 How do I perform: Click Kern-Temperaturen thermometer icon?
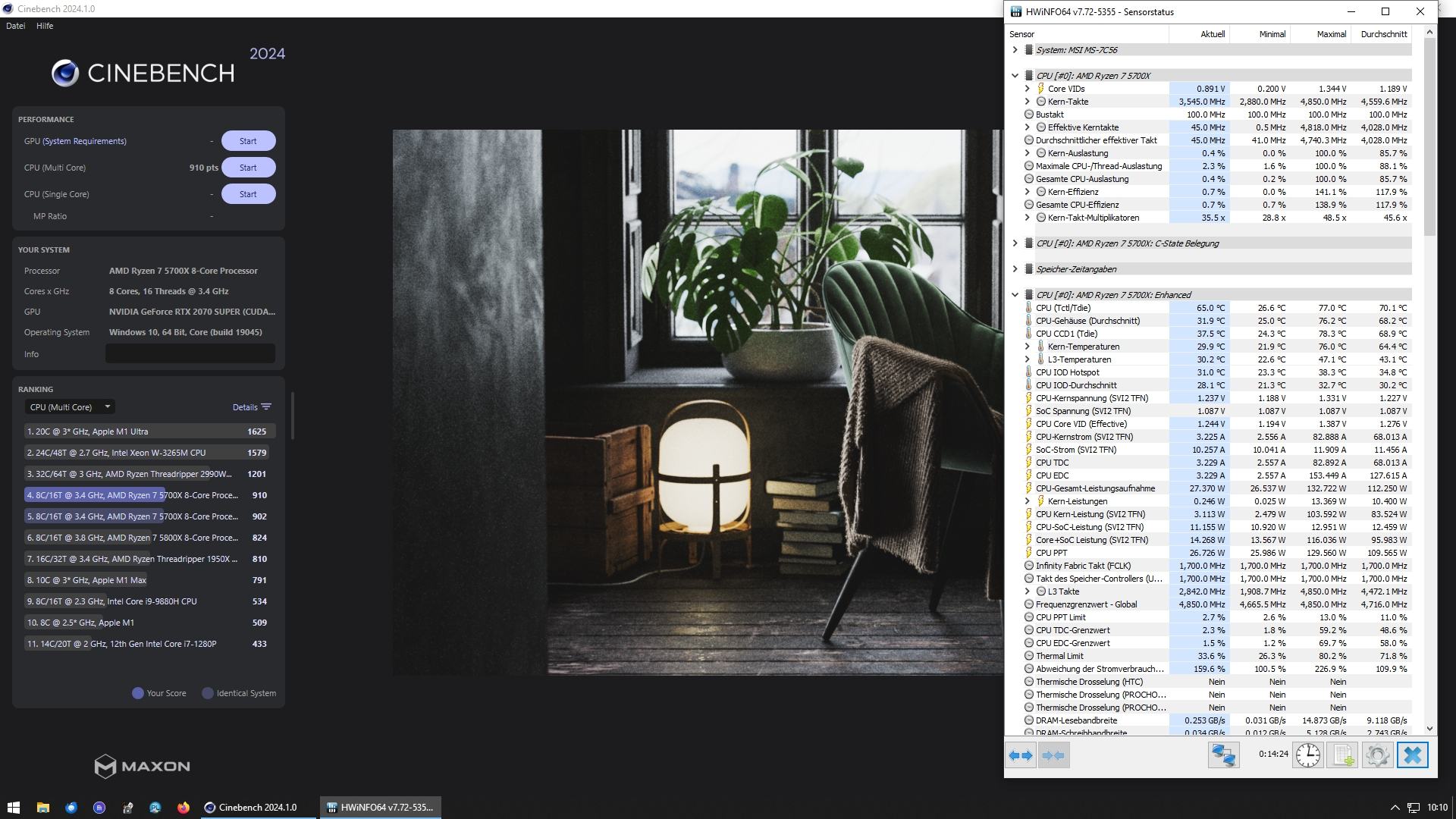[1041, 347]
